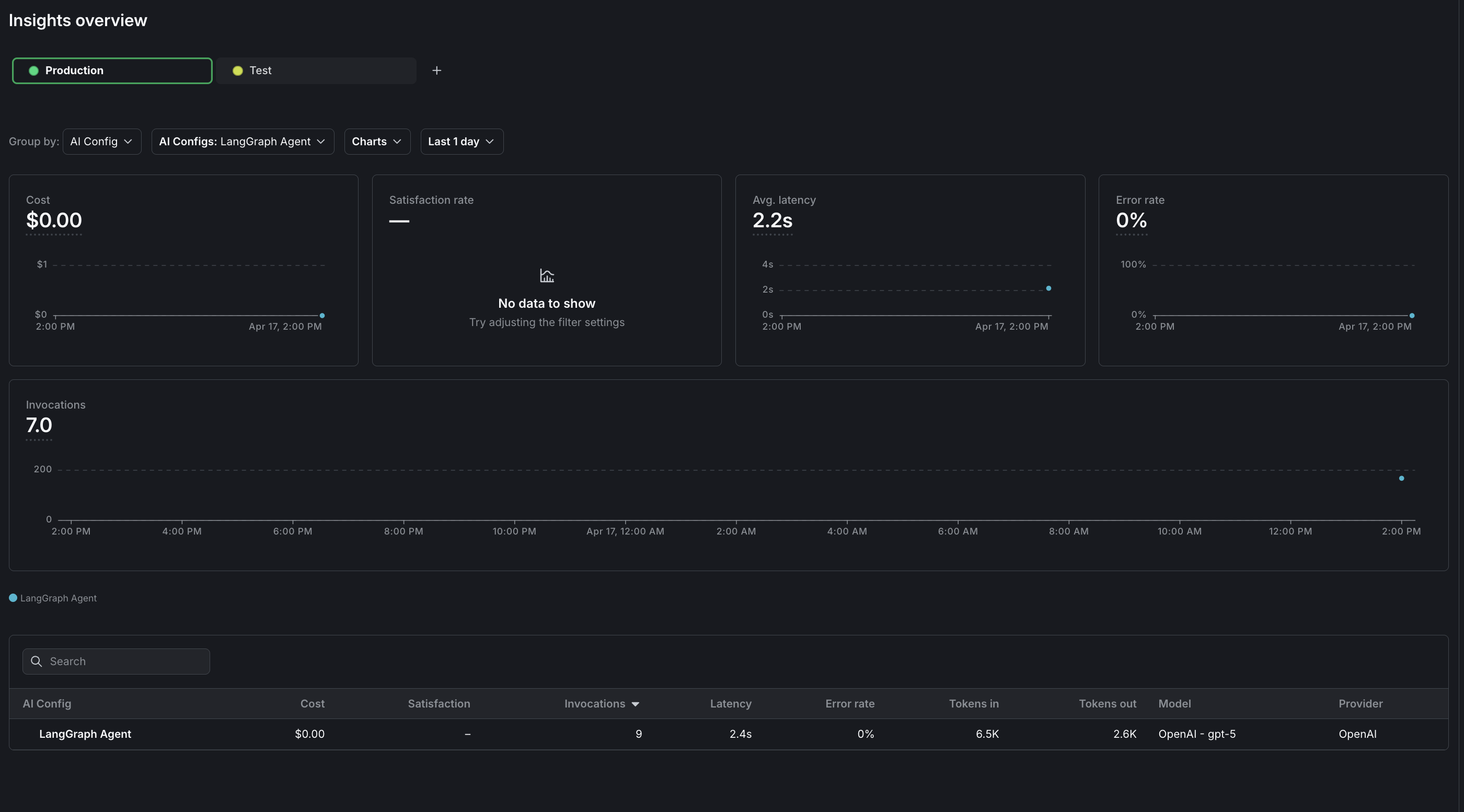Viewport: 1464px width, 812px height.
Task: Click the green status dot on Production tab
Action: click(x=33, y=71)
